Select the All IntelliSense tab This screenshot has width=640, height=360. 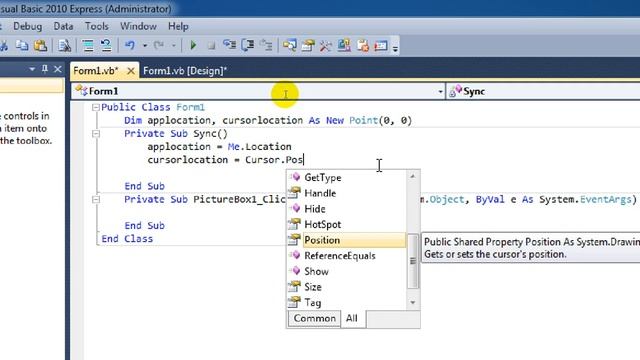[x=352, y=318]
